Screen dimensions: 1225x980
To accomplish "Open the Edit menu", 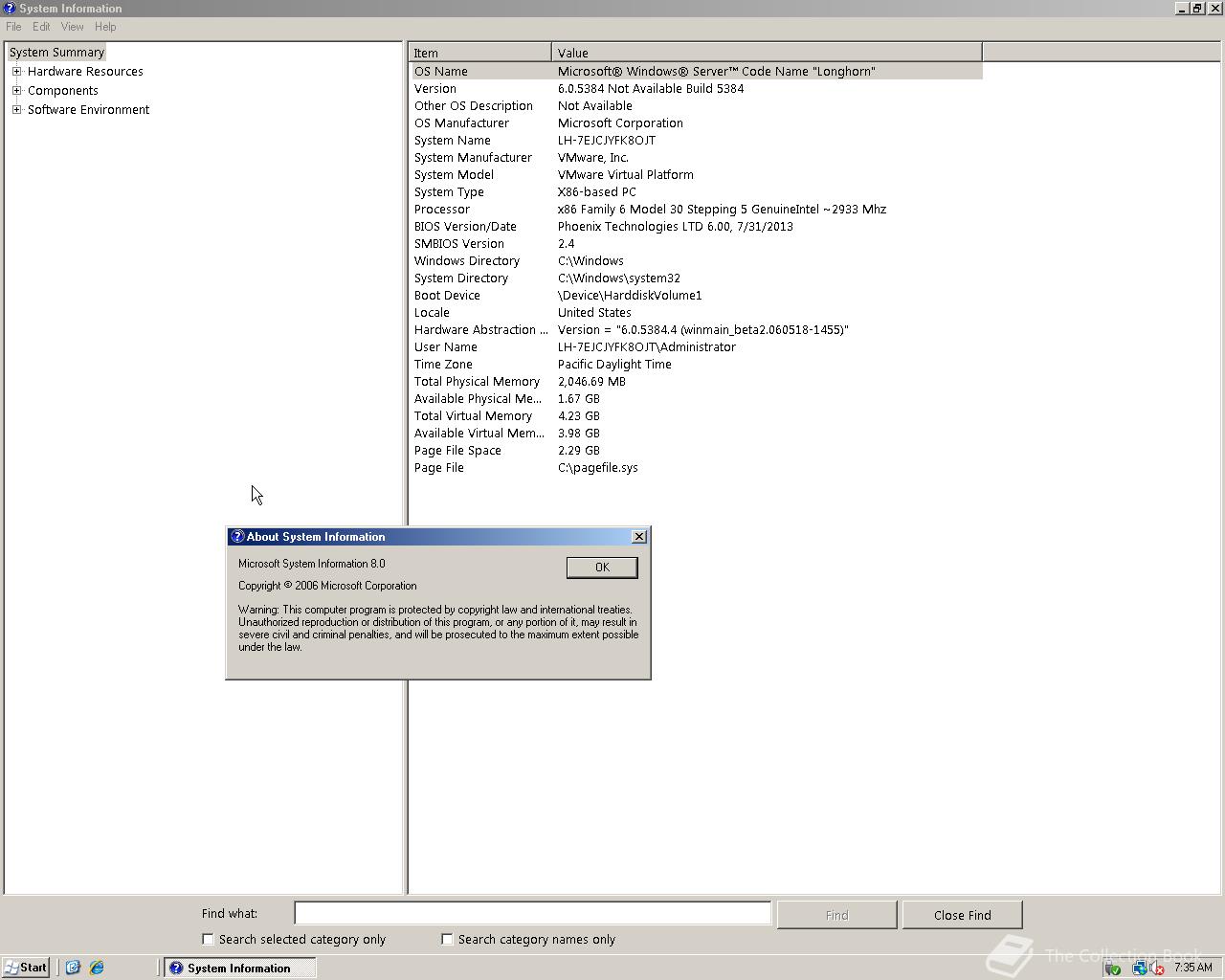I will coord(41,27).
